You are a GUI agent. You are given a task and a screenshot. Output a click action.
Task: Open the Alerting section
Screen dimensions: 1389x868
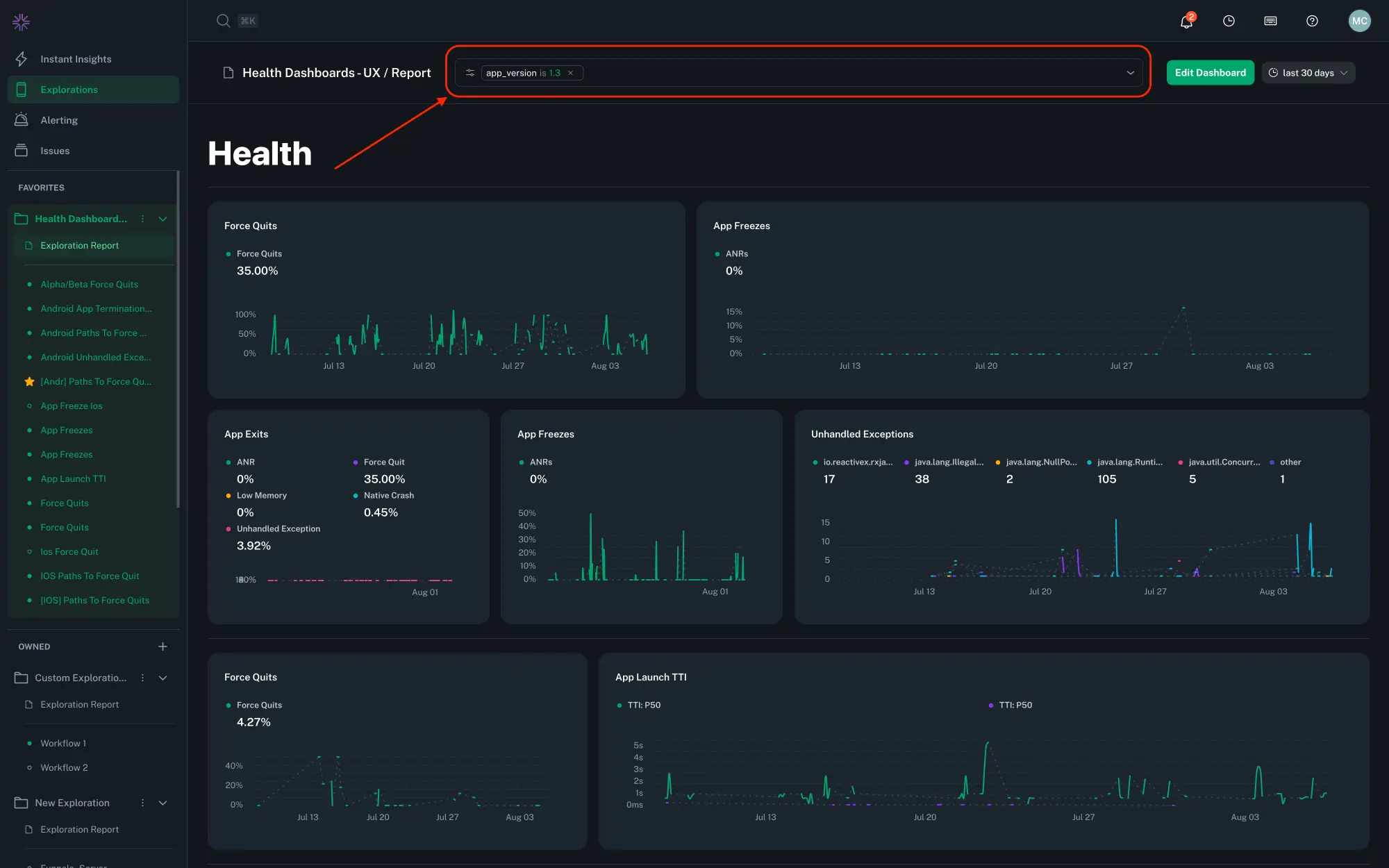pyautogui.click(x=59, y=119)
